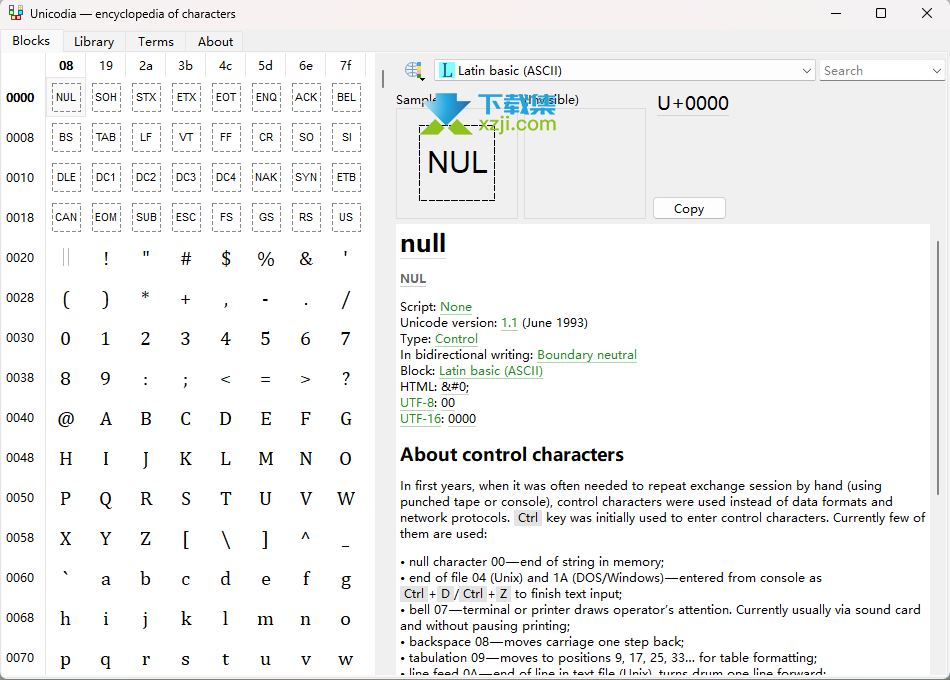Select the DLE control character cell
Image resolution: width=950 pixels, height=680 pixels.
[x=66, y=178]
